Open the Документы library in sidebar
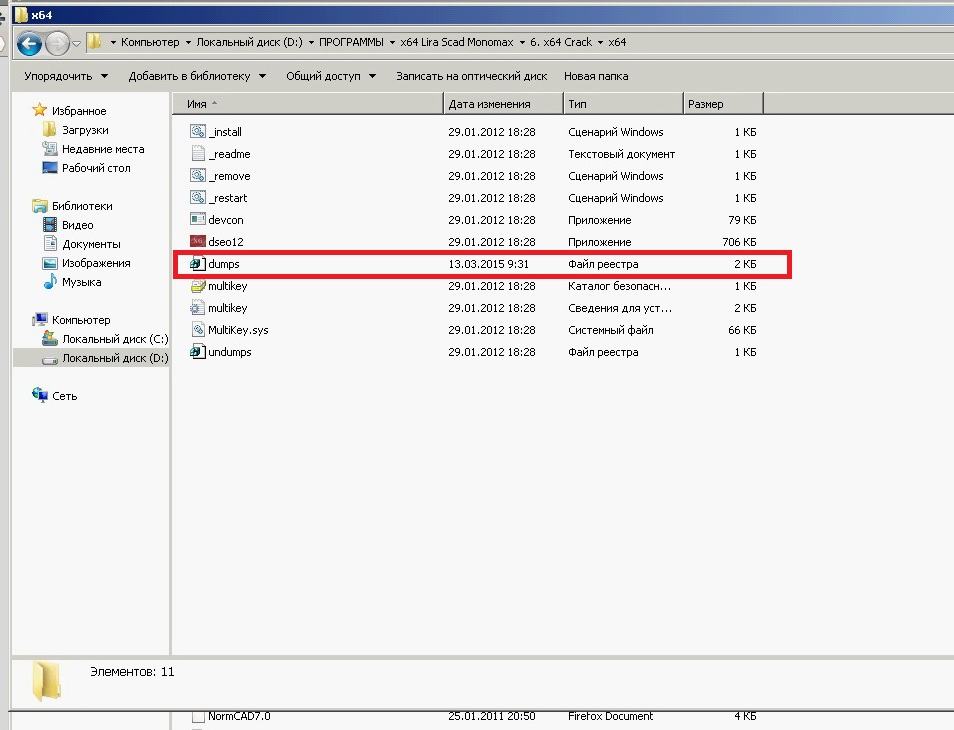Screen dimensions: 954x730 click(x=91, y=244)
